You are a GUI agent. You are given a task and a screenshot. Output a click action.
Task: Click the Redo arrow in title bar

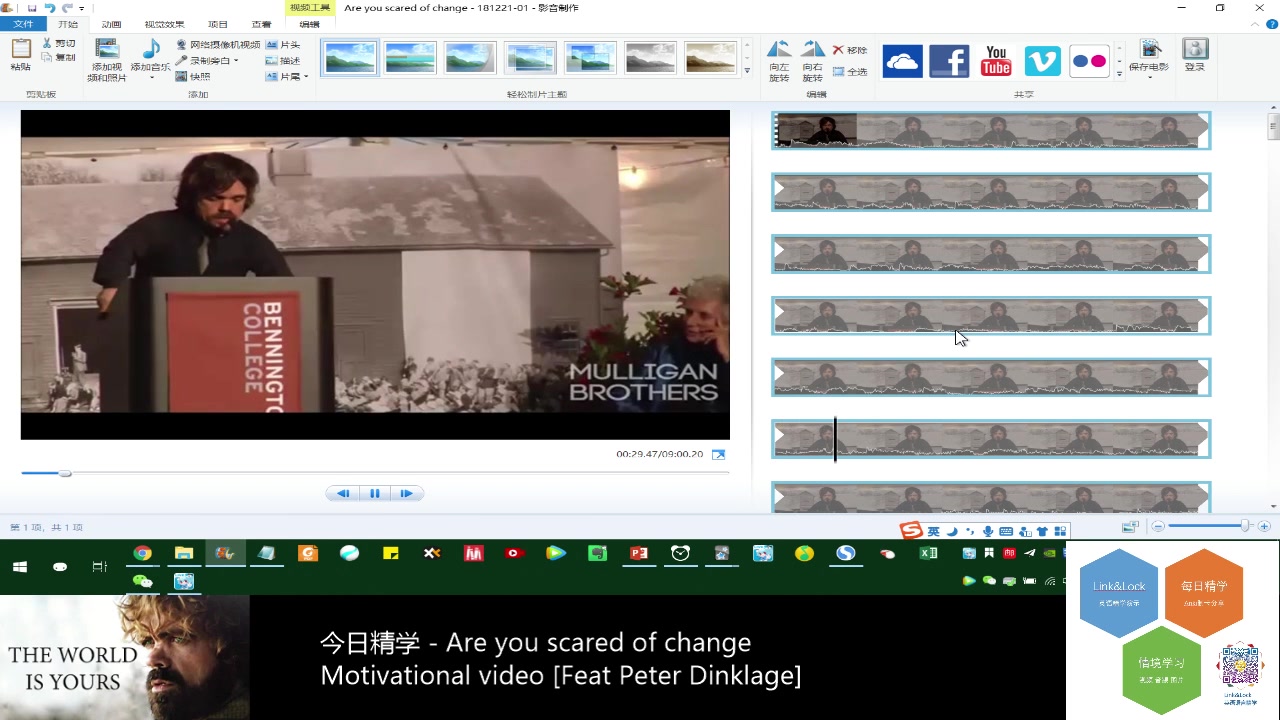pos(67,8)
